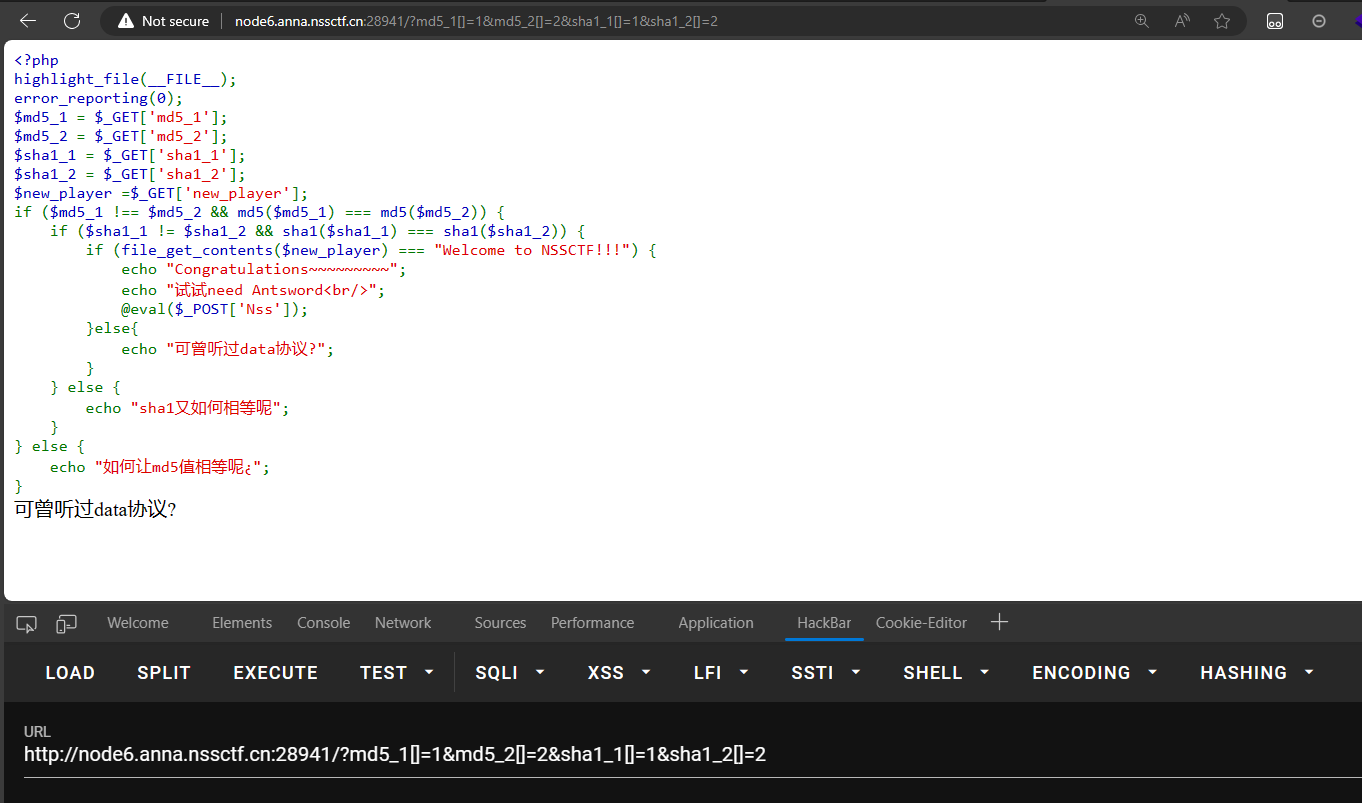
Task: Click the browser address bar URL
Action: tap(476, 21)
